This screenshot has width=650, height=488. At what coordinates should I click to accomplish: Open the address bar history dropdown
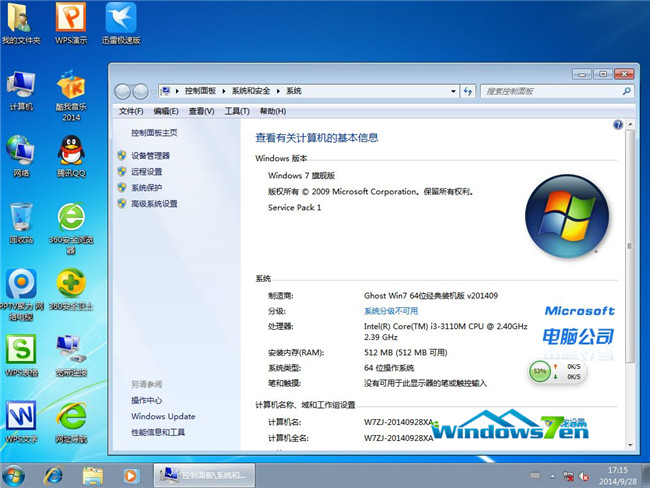click(x=454, y=91)
